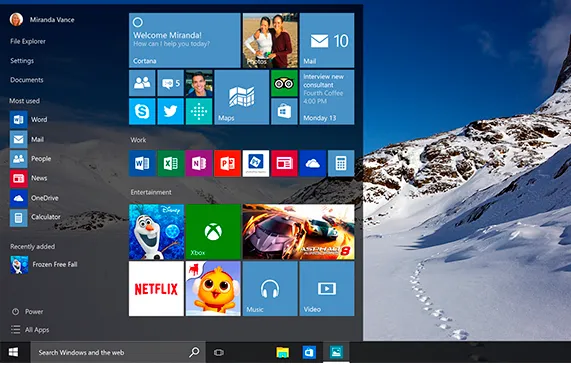Open the Fitbit teal dotted tile
Screen dimensions: 571x365
199,111
